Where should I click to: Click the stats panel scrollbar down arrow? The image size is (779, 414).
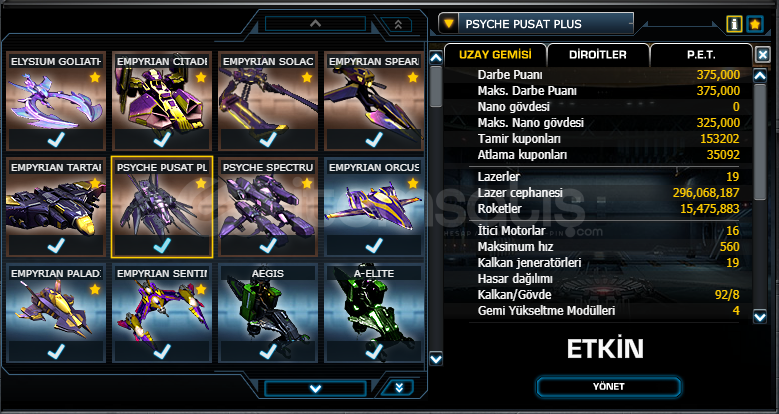pyautogui.click(x=760, y=316)
